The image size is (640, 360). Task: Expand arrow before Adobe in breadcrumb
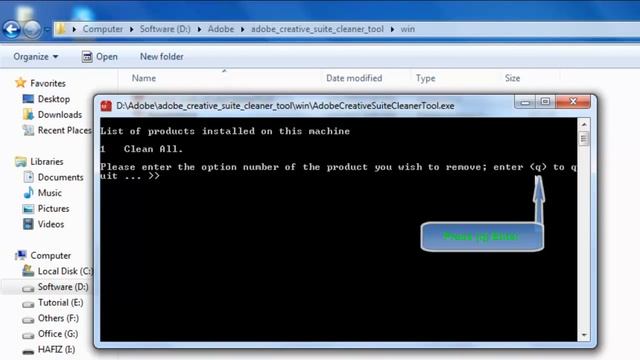coord(199,29)
